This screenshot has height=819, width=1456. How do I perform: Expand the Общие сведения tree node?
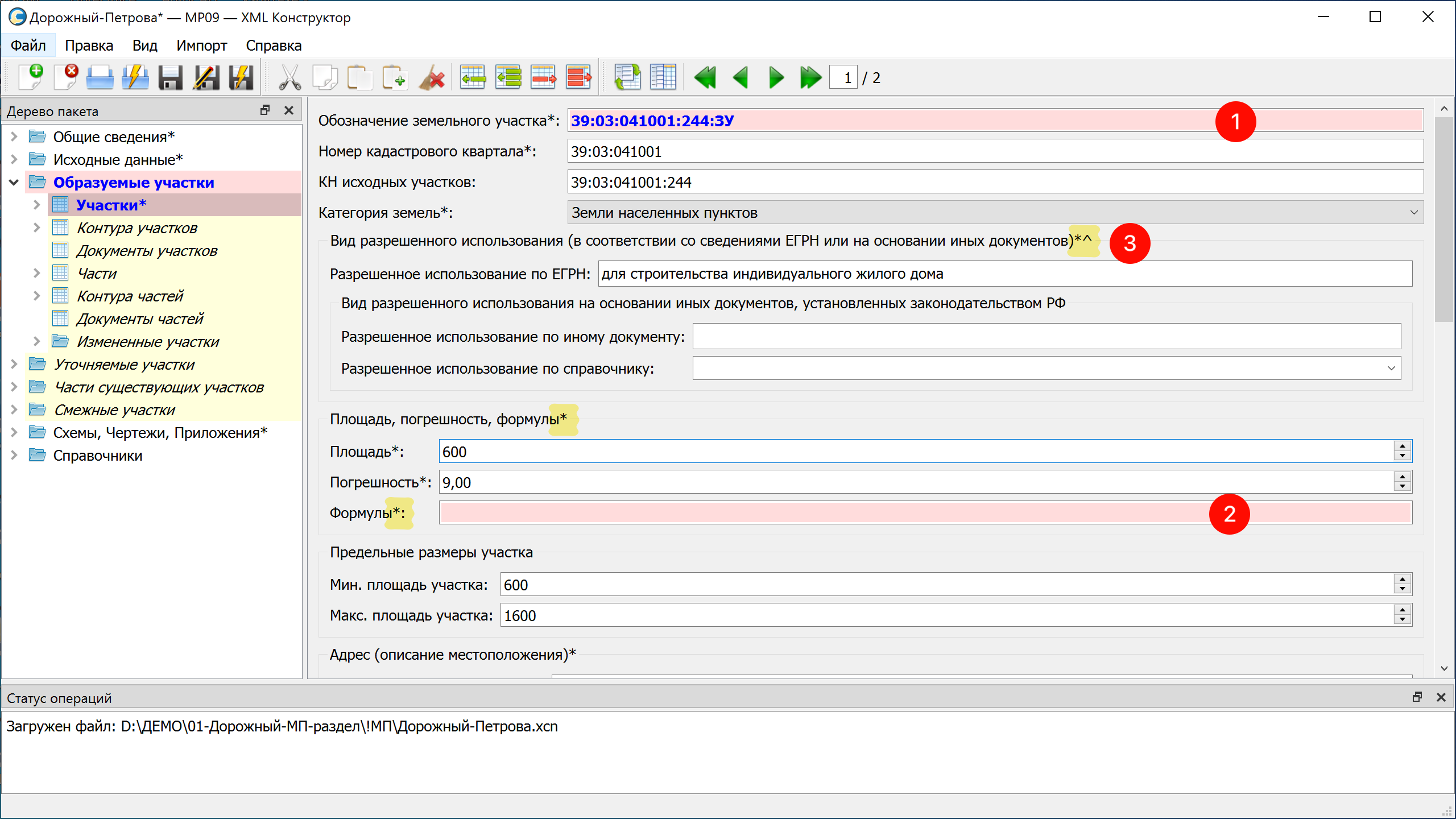14,136
